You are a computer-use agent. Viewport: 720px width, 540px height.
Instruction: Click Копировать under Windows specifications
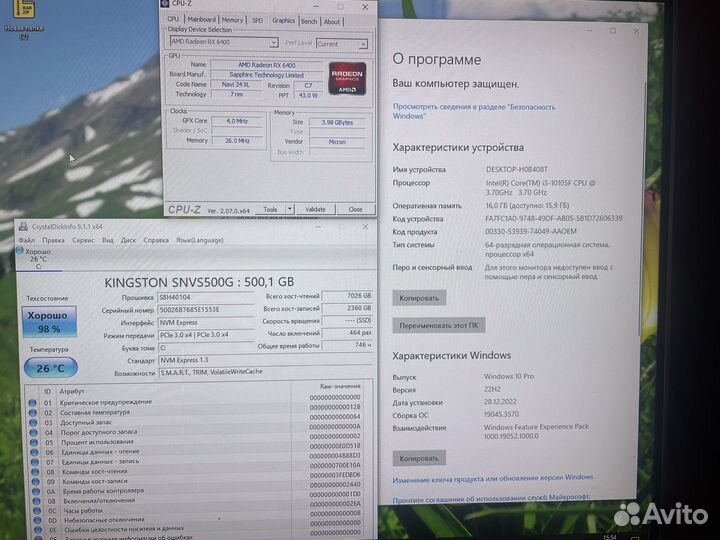pyautogui.click(x=419, y=458)
